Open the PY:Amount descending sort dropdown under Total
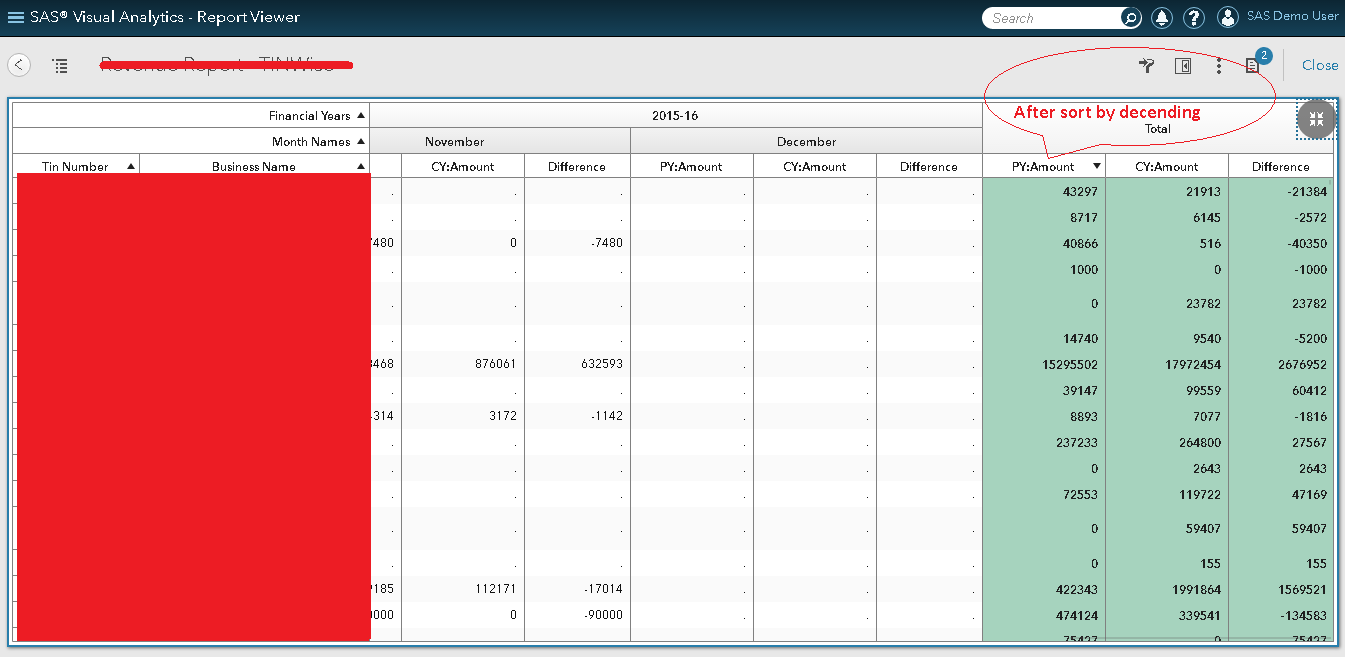Image resolution: width=1345 pixels, height=657 pixels. tap(1096, 166)
